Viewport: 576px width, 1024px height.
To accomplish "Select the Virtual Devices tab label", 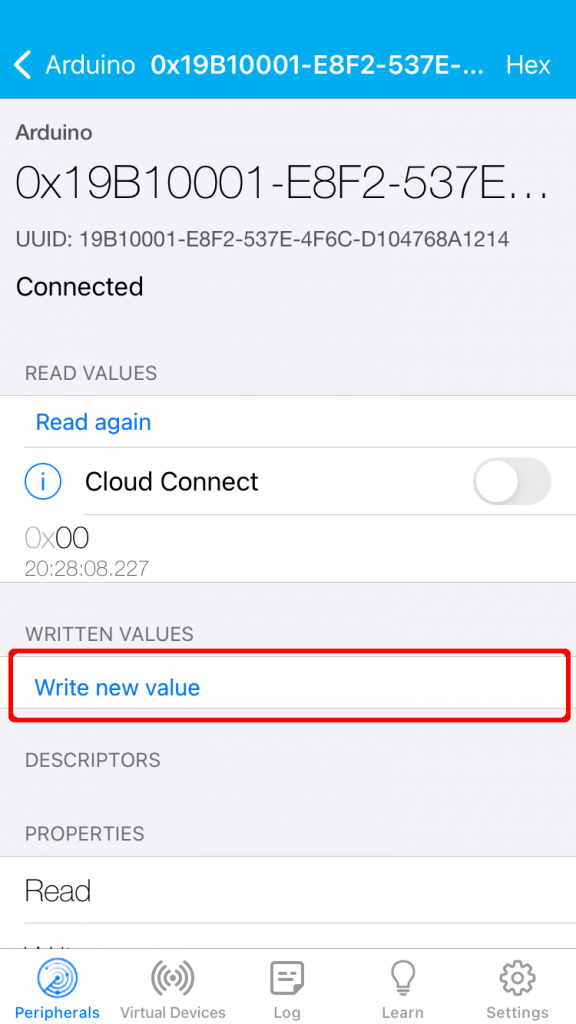I will [173, 1013].
